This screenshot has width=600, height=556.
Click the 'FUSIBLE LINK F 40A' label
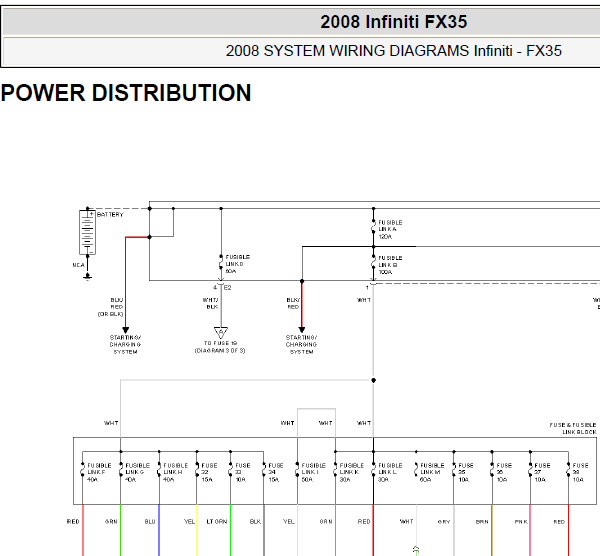click(x=99, y=472)
